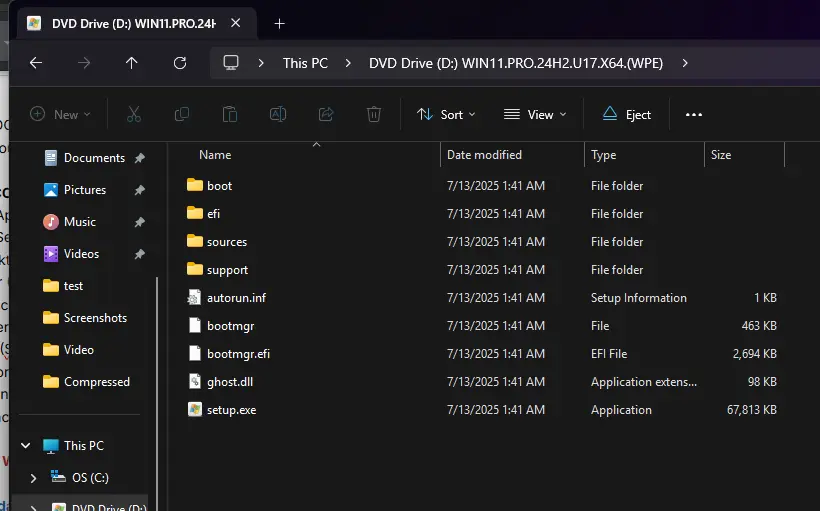Navigate up one folder level

(131, 63)
